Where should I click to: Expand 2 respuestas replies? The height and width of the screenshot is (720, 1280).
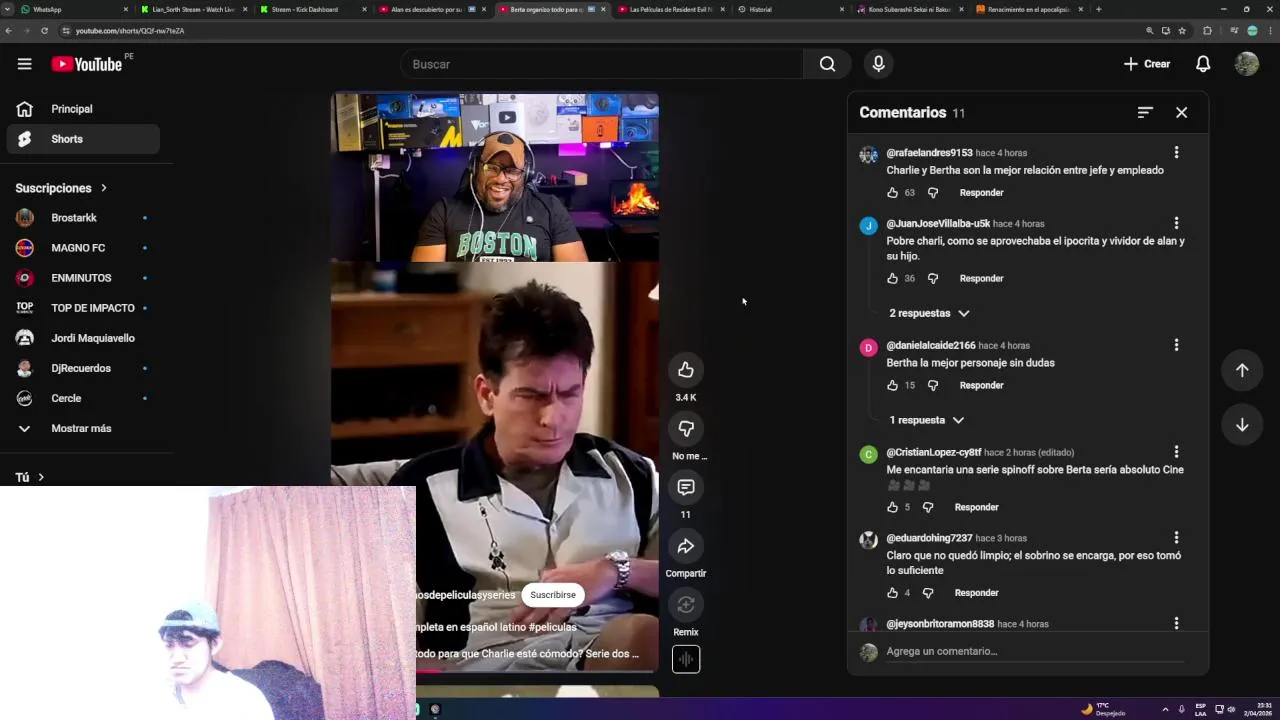pyautogui.click(x=929, y=313)
